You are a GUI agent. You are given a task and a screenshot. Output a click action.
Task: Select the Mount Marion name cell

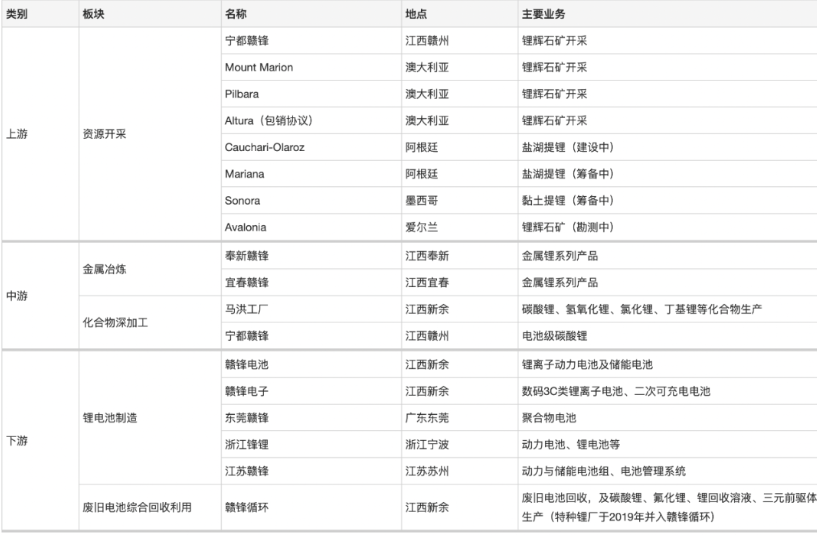(260, 68)
